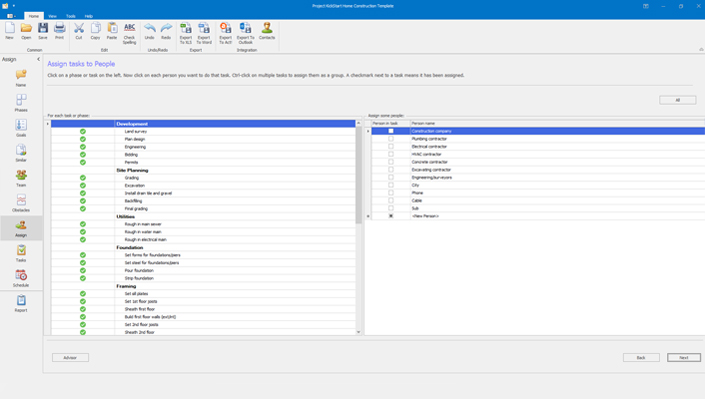
Task: Go to the Phases step in sidebar
Action: tap(21, 103)
